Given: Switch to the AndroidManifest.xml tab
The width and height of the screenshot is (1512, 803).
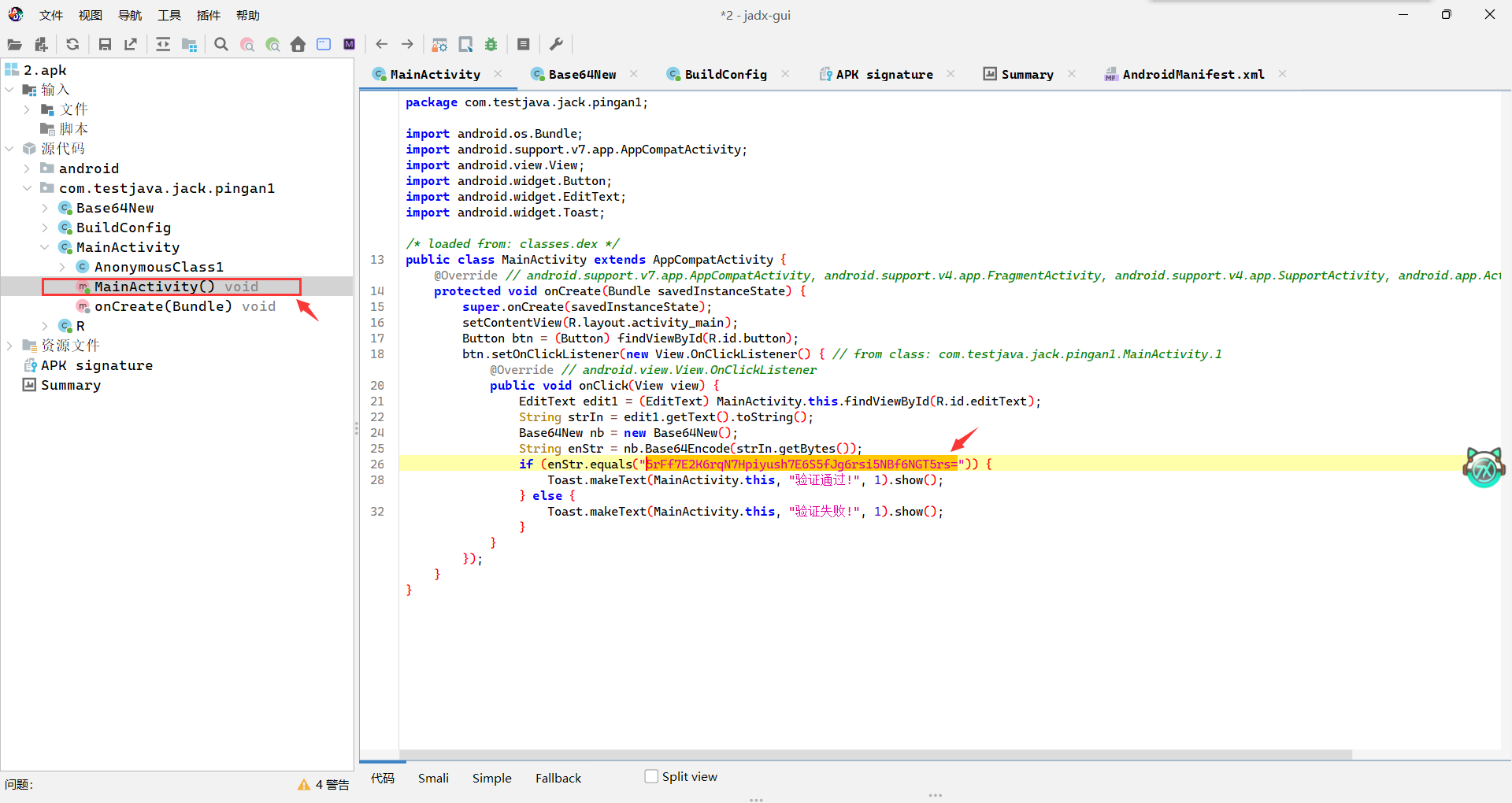Looking at the screenshot, I should pos(1192,74).
